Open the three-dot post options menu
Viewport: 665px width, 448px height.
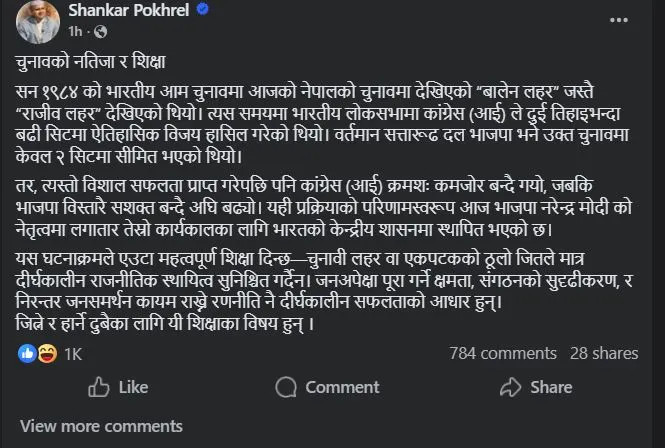(x=619, y=20)
